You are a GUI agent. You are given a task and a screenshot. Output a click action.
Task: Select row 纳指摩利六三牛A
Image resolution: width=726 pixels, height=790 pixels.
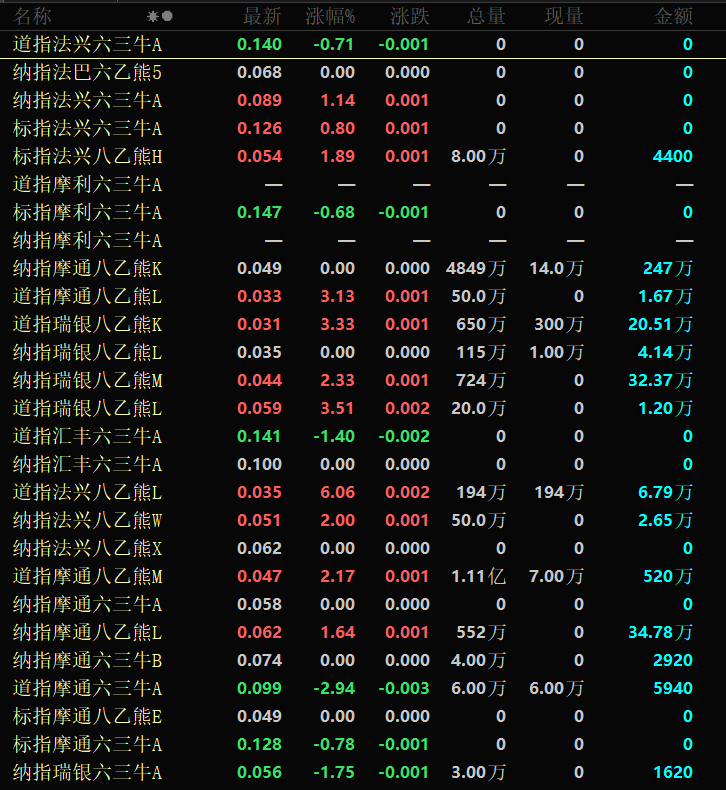pos(363,240)
